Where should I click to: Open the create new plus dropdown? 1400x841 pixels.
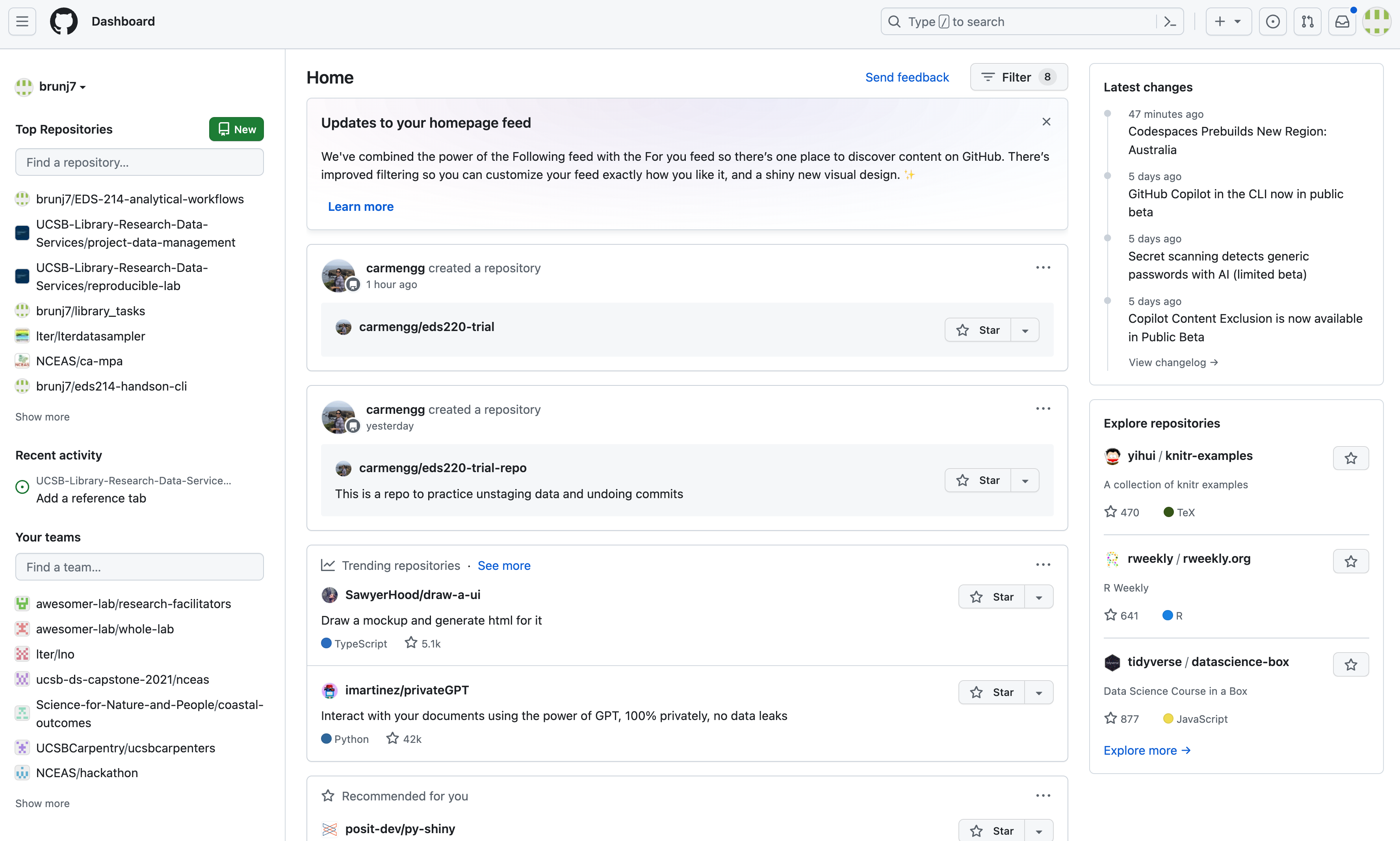pos(1228,22)
